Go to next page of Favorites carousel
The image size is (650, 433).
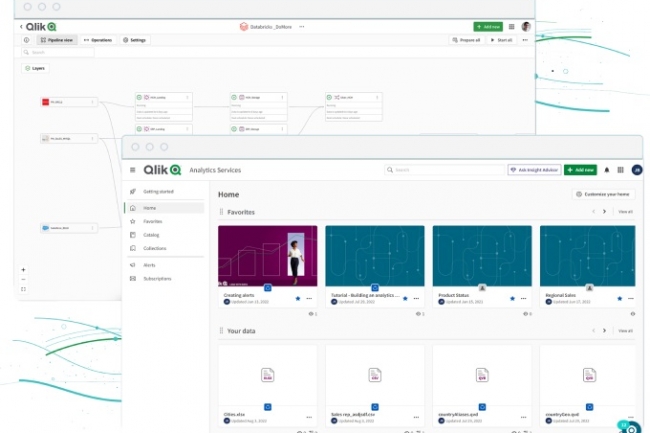click(x=604, y=212)
